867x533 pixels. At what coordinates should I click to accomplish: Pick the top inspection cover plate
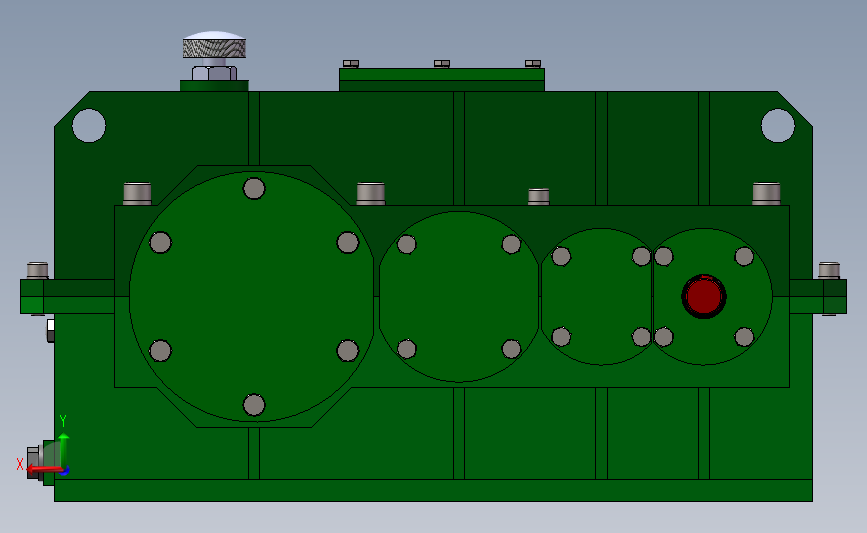(442, 79)
